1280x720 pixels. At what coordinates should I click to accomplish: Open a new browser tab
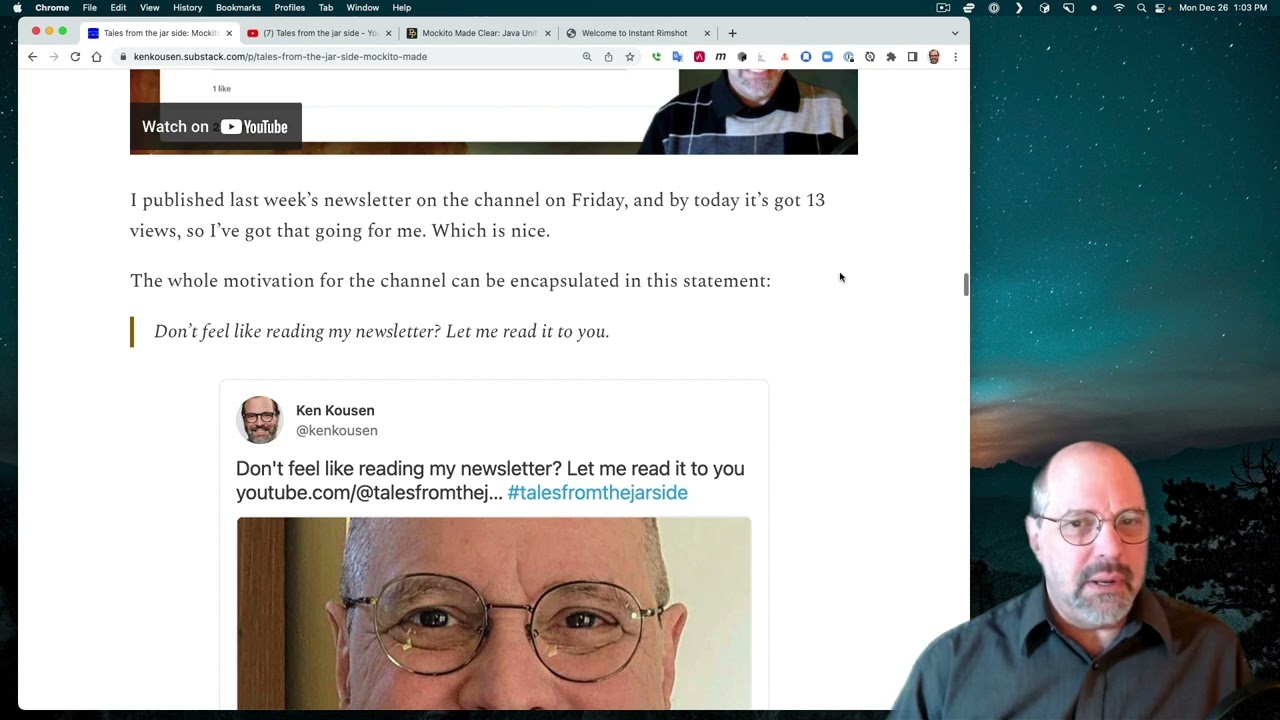[x=732, y=33]
